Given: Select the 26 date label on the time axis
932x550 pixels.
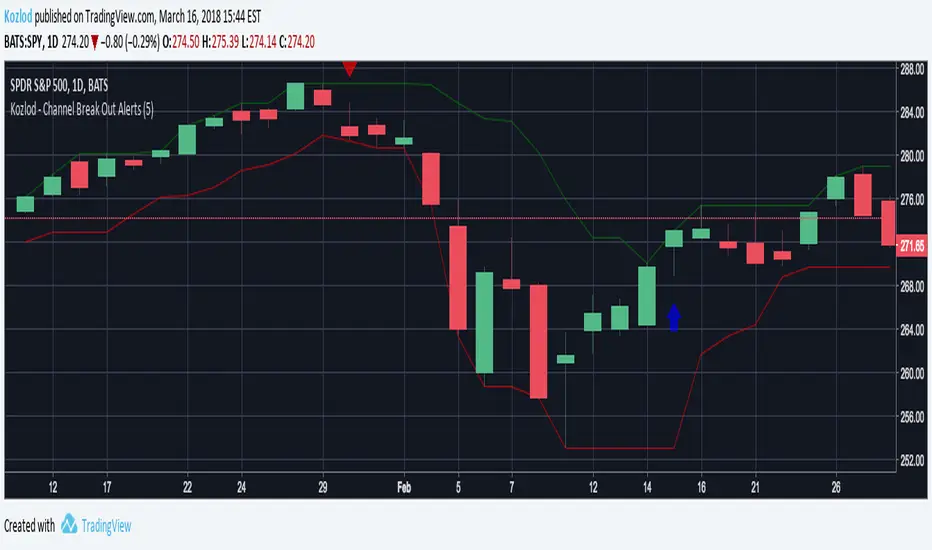Looking at the screenshot, I should [x=837, y=486].
